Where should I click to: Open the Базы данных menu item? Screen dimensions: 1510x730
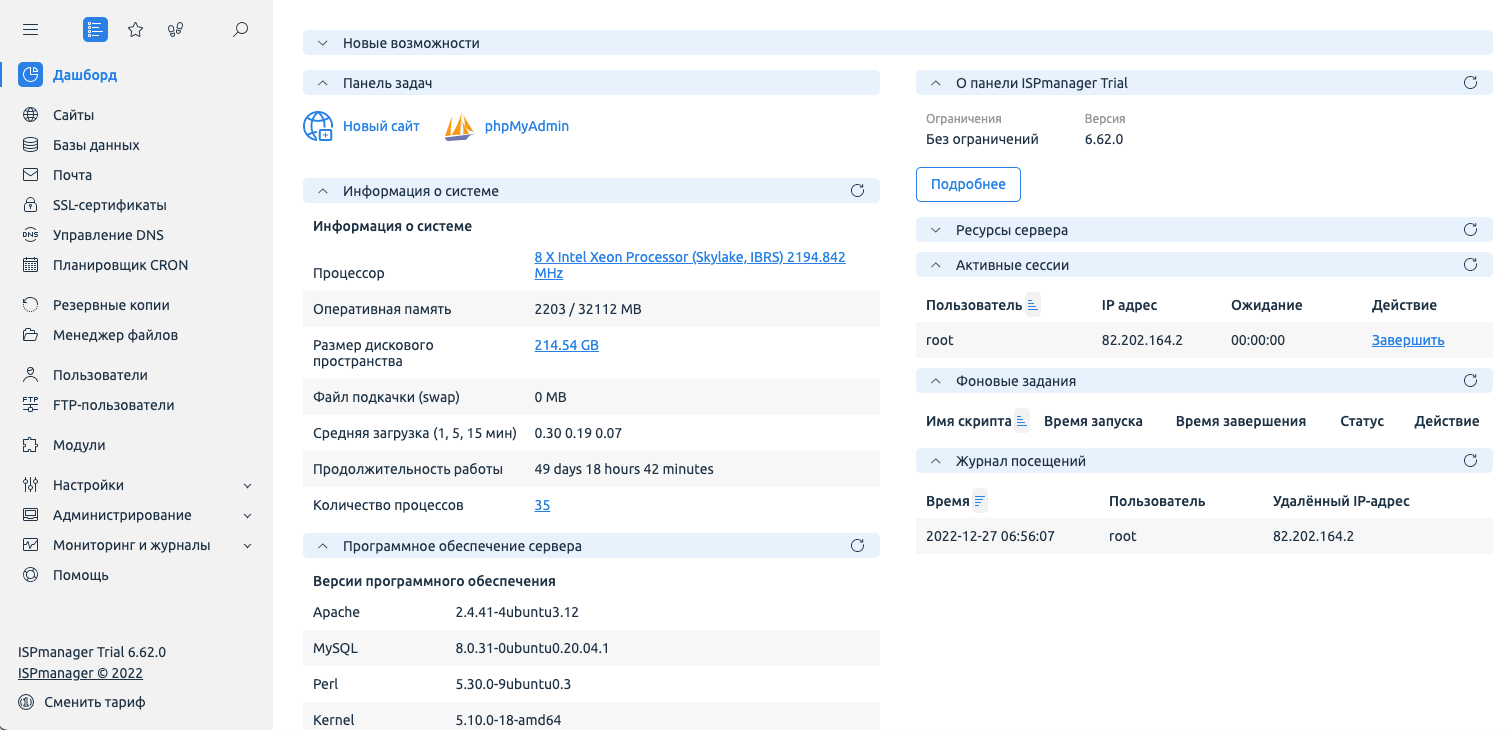tap(96, 145)
